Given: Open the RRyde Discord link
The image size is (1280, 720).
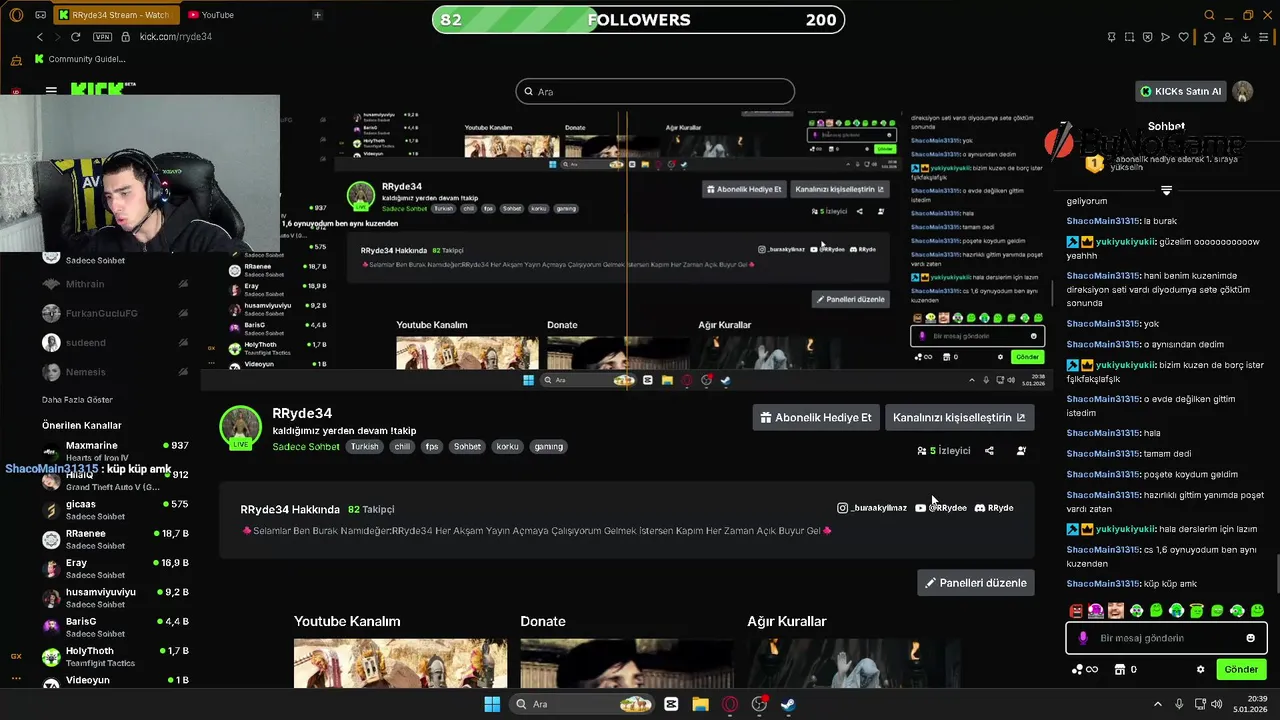Looking at the screenshot, I should [994, 508].
